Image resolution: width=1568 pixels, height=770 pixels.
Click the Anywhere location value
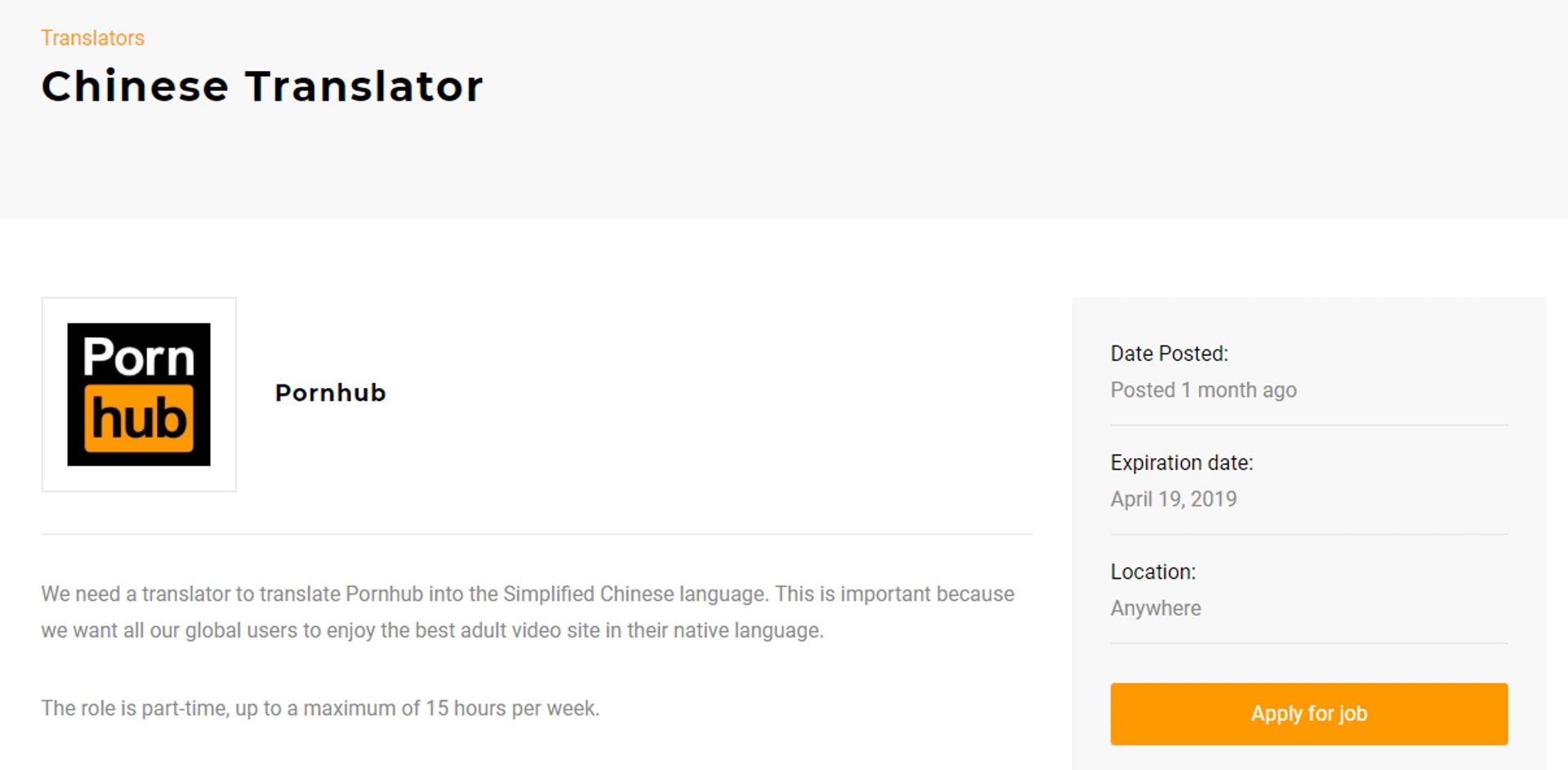point(1155,608)
